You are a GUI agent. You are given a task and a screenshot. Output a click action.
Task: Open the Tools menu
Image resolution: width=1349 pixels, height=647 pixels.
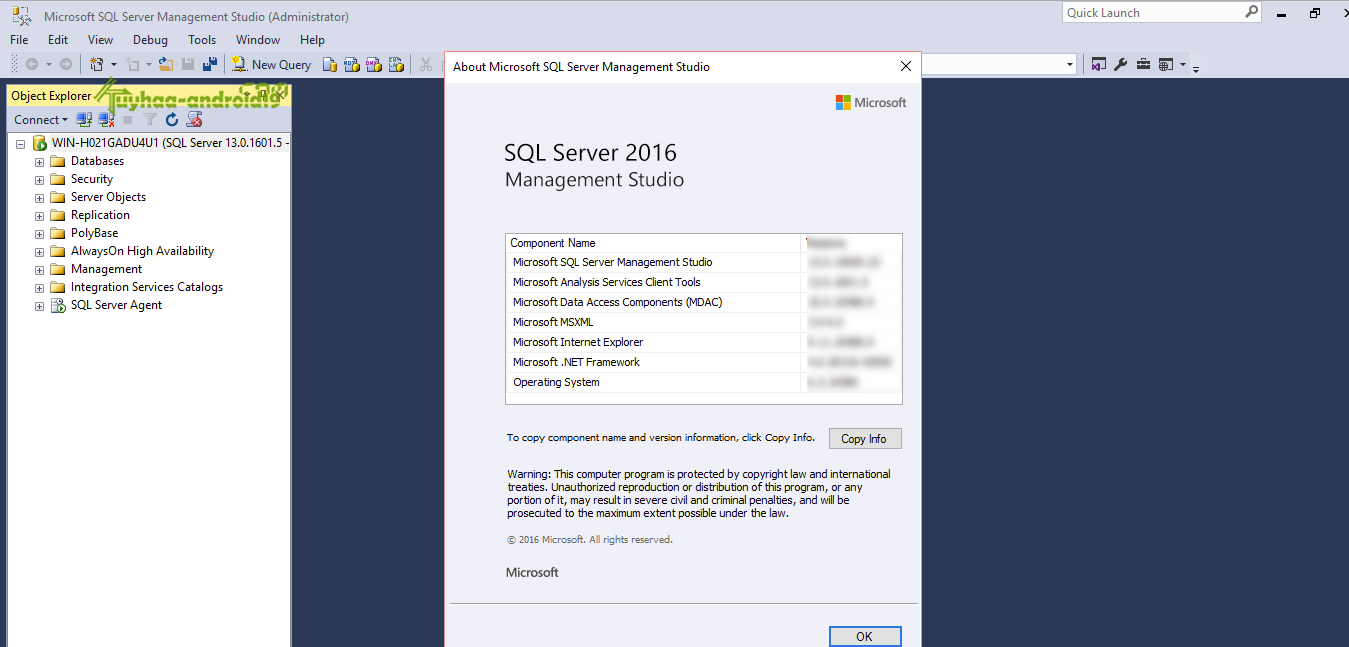click(202, 40)
